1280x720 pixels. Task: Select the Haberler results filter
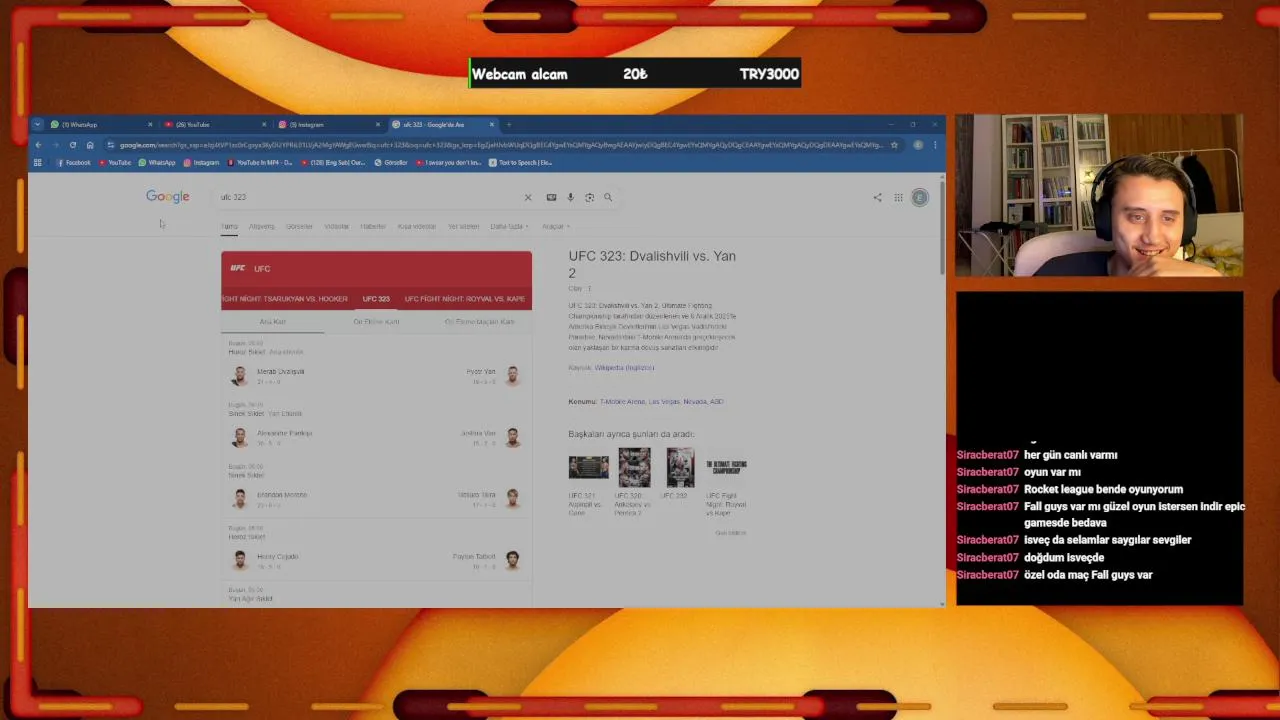point(373,226)
